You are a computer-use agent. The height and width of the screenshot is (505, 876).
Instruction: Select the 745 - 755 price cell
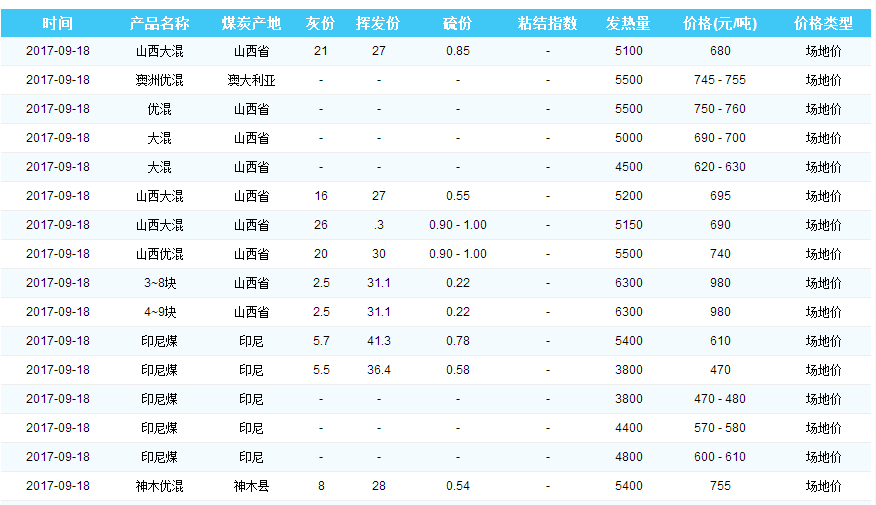click(x=719, y=80)
